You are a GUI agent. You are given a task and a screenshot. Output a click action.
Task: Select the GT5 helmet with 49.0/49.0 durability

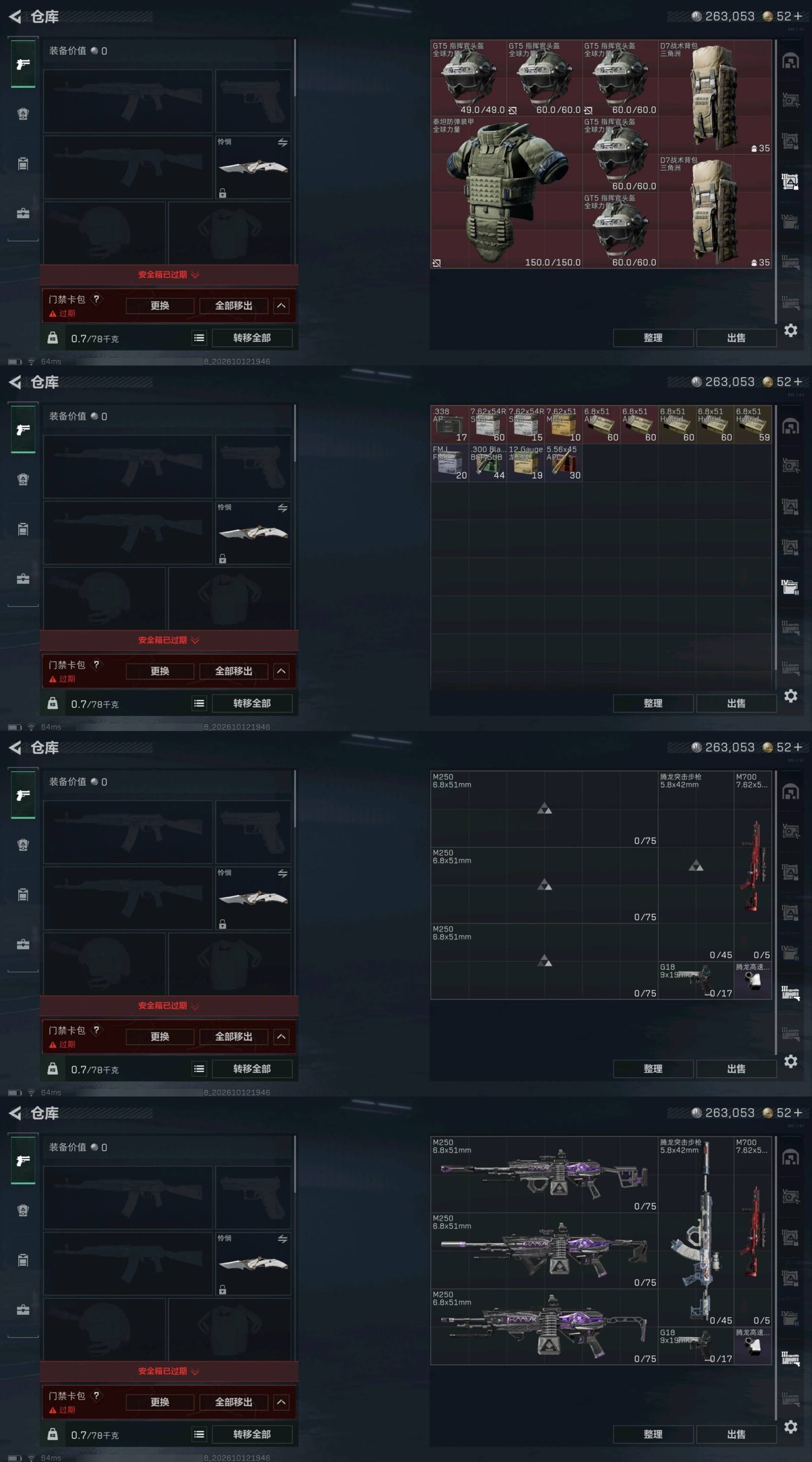tap(469, 78)
